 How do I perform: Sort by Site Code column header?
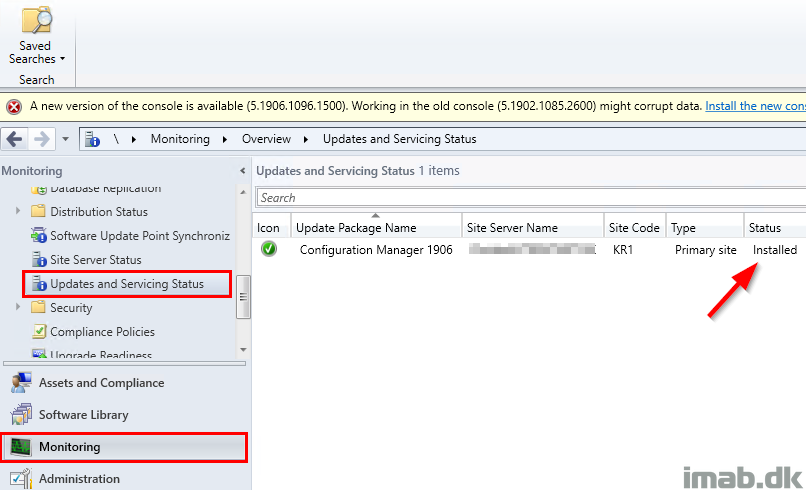[635, 228]
